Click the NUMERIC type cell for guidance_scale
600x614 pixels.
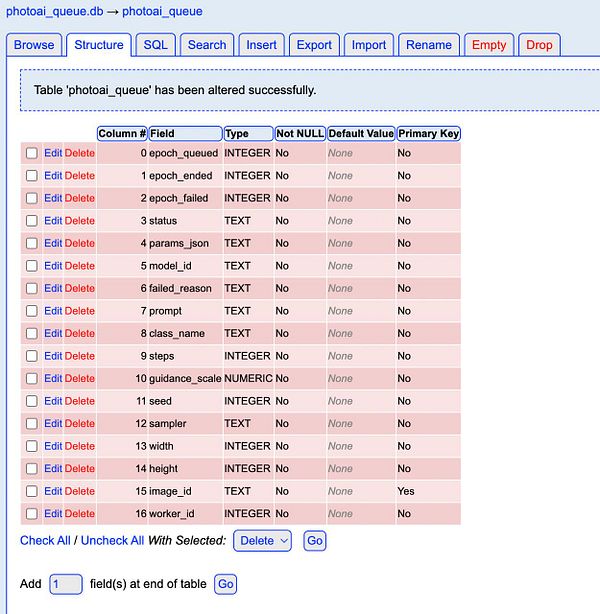click(x=248, y=378)
